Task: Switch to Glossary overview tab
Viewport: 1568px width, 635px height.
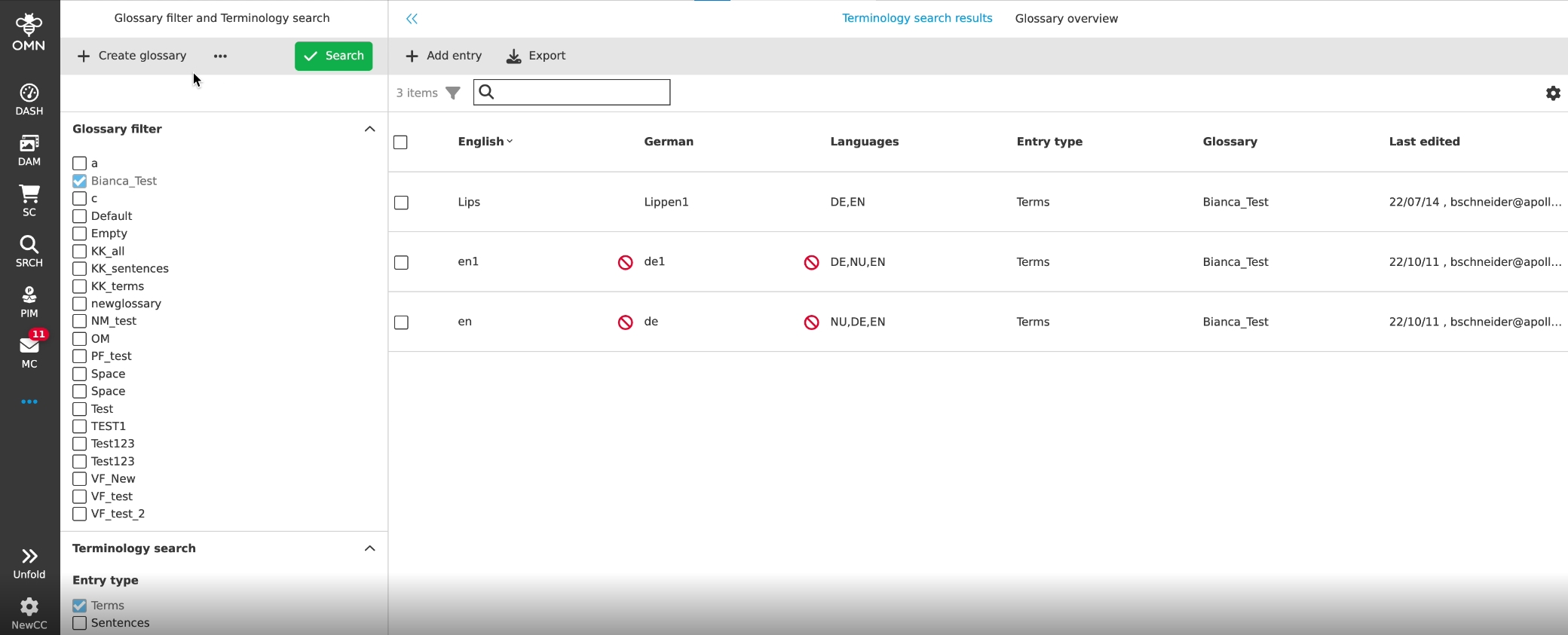Action: (x=1066, y=19)
